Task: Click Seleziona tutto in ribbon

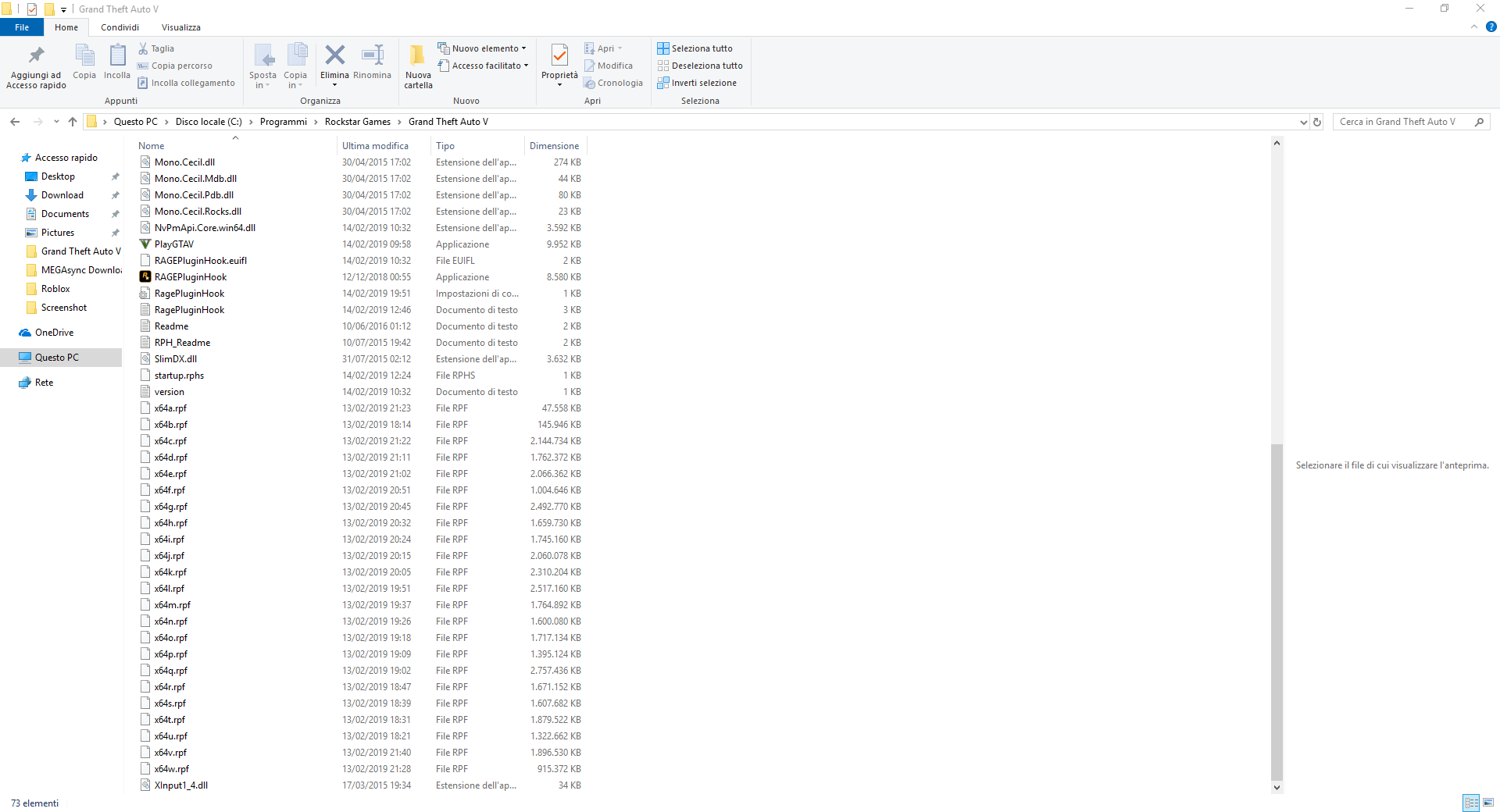Action: click(695, 48)
